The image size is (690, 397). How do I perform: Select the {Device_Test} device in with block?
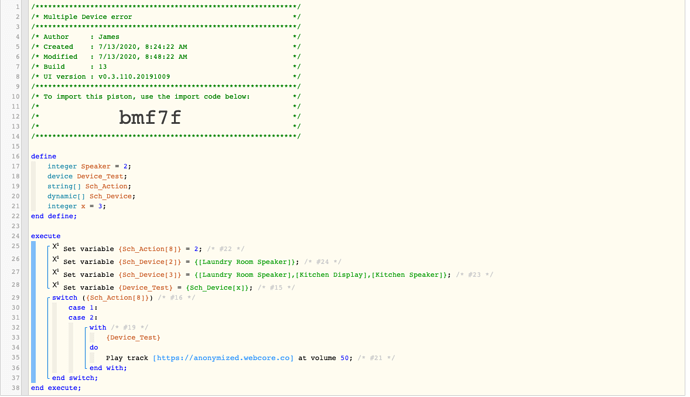(133, 338)
